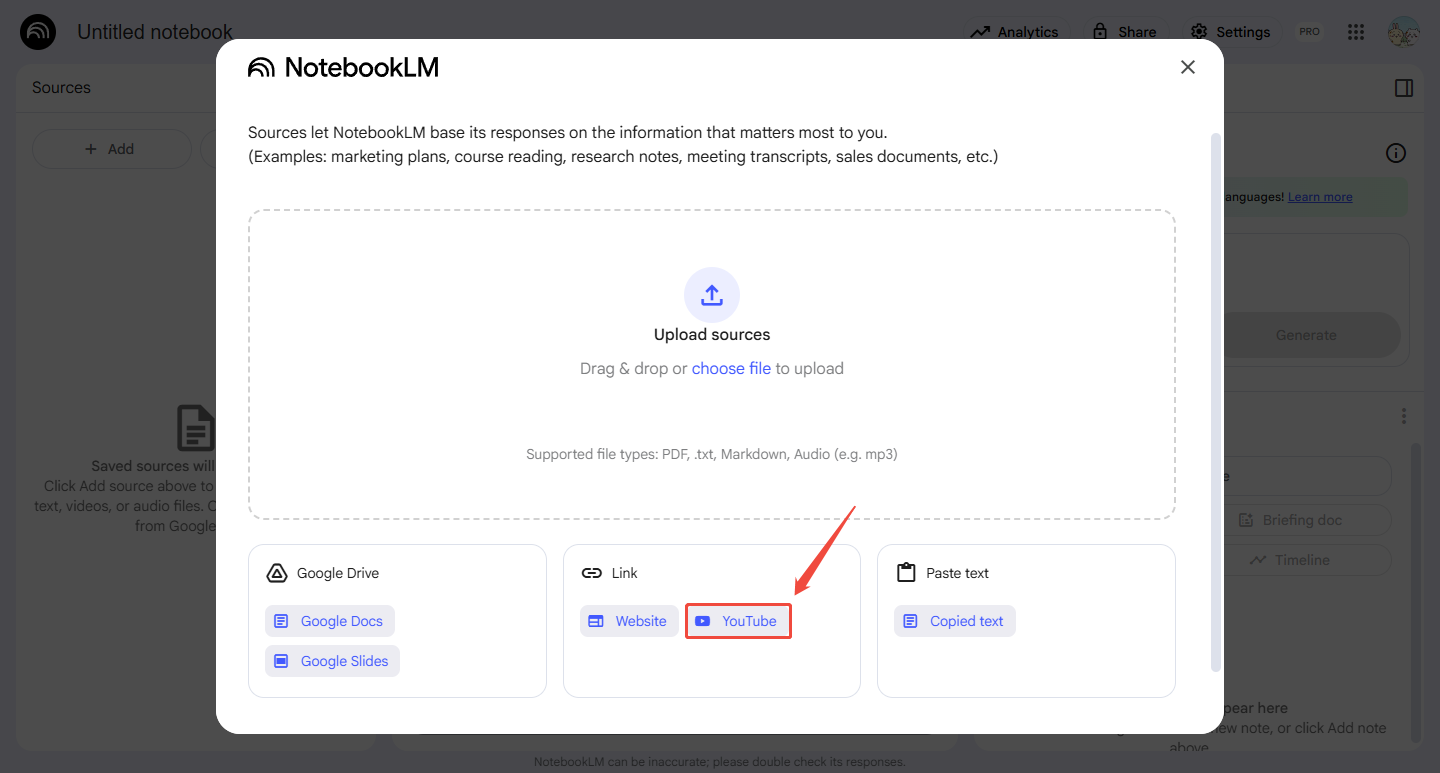1440x773 pixels.
Task: Select Google Slides source
Action: click(332, 661)
